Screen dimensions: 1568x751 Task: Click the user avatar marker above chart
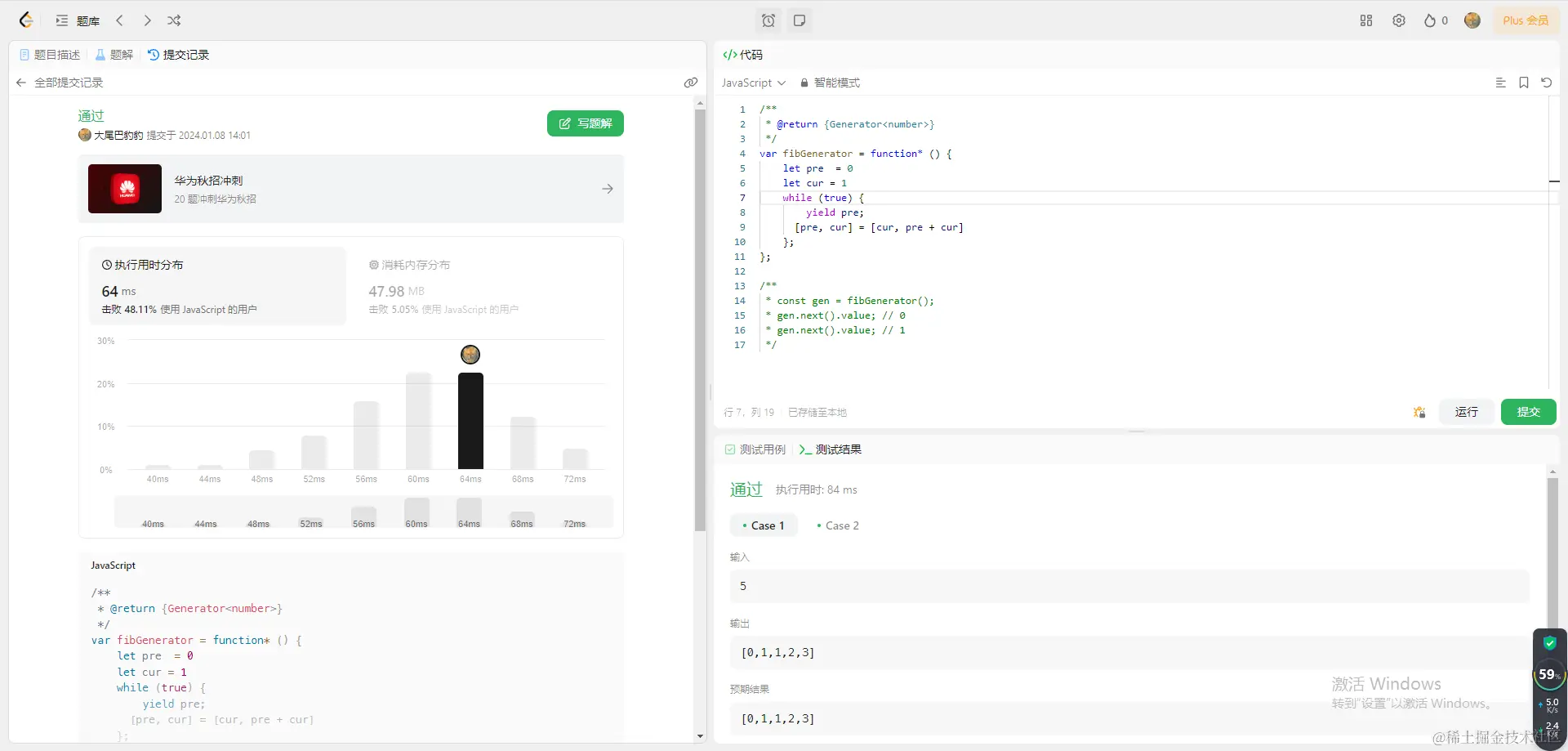coord(470,355)
